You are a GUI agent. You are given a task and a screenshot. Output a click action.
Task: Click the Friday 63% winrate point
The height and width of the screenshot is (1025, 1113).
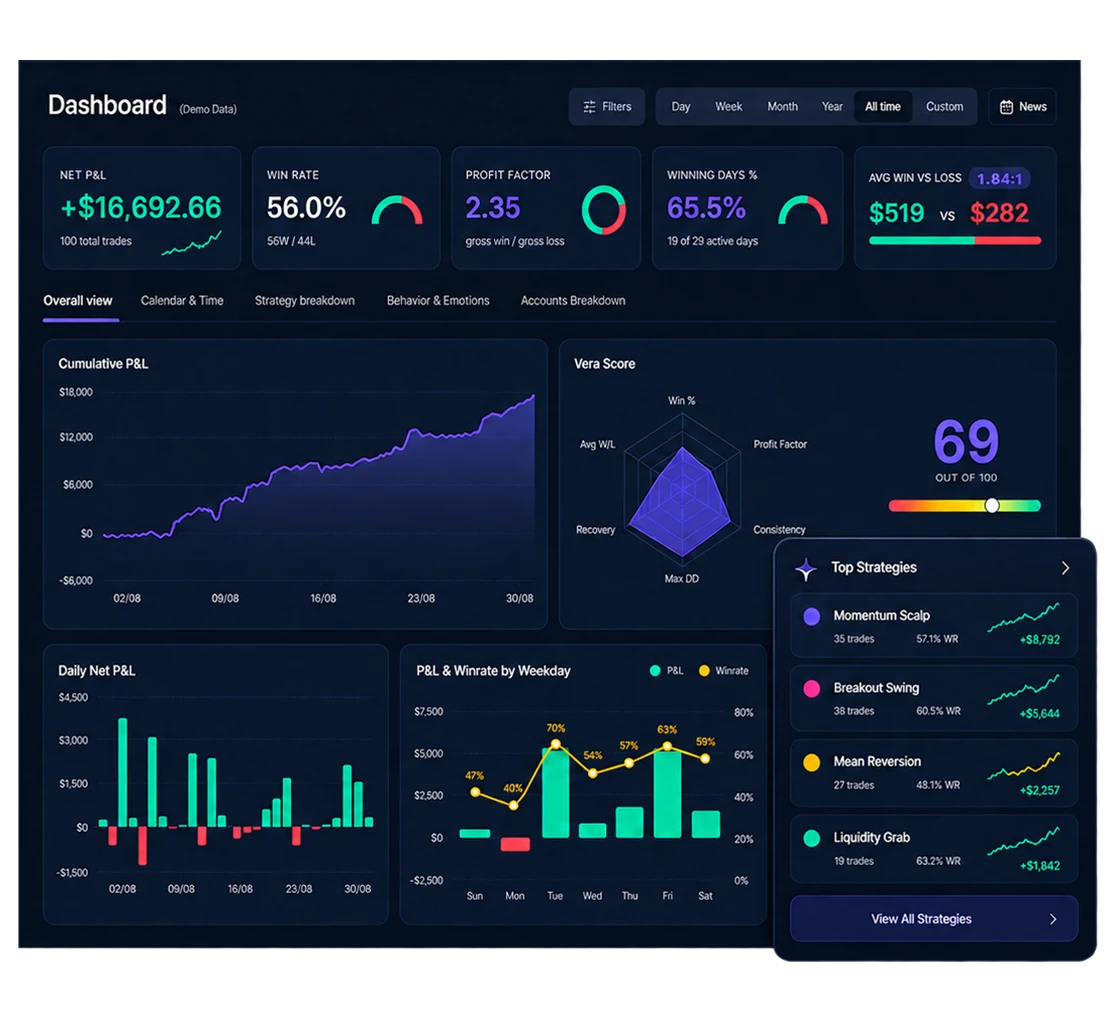(667, 746)
